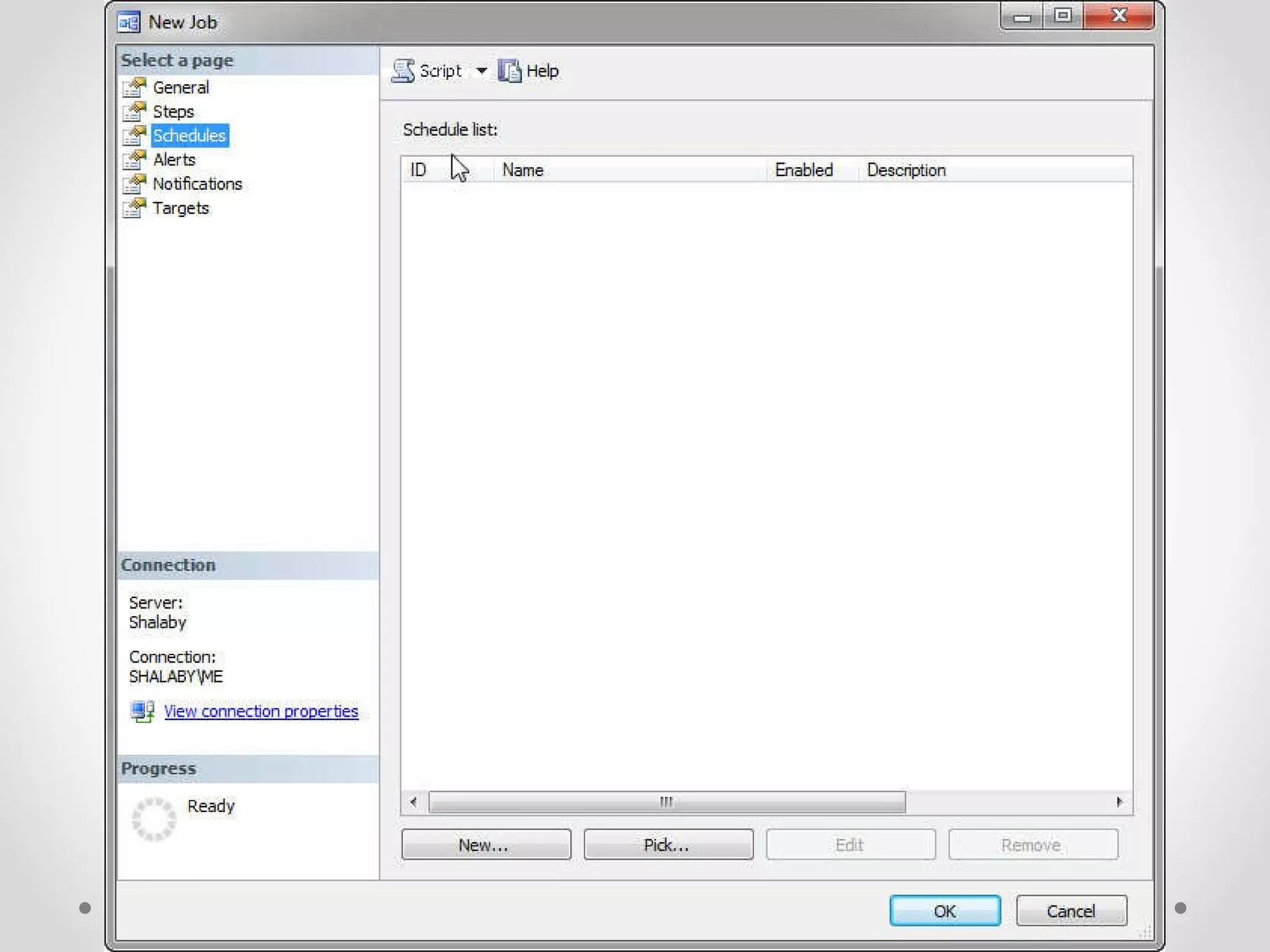Click the Steps page icon
1270x952 pixels.
pyautogui.click(x=135, y=112)
